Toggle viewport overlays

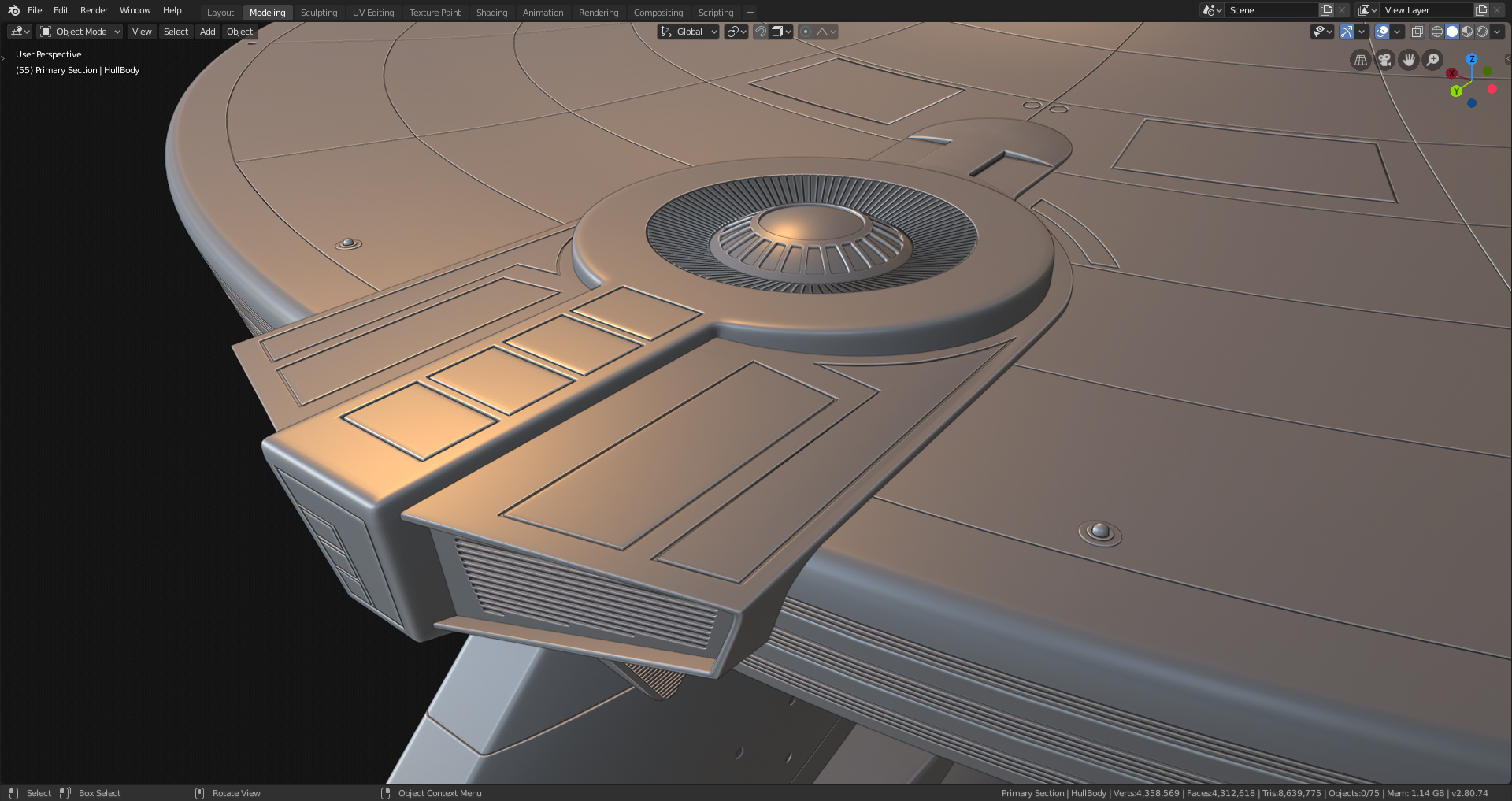tap(1382, 32)
